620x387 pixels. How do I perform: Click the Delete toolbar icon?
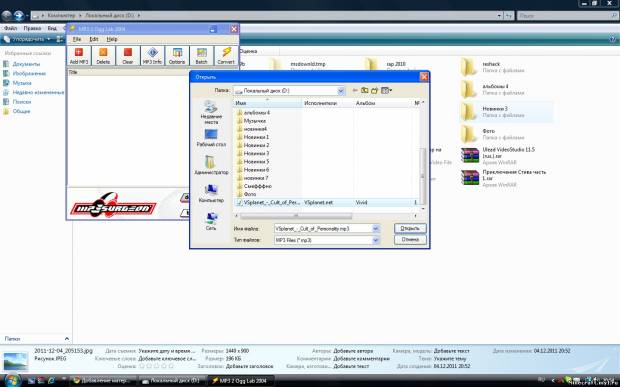coord(103,56)
